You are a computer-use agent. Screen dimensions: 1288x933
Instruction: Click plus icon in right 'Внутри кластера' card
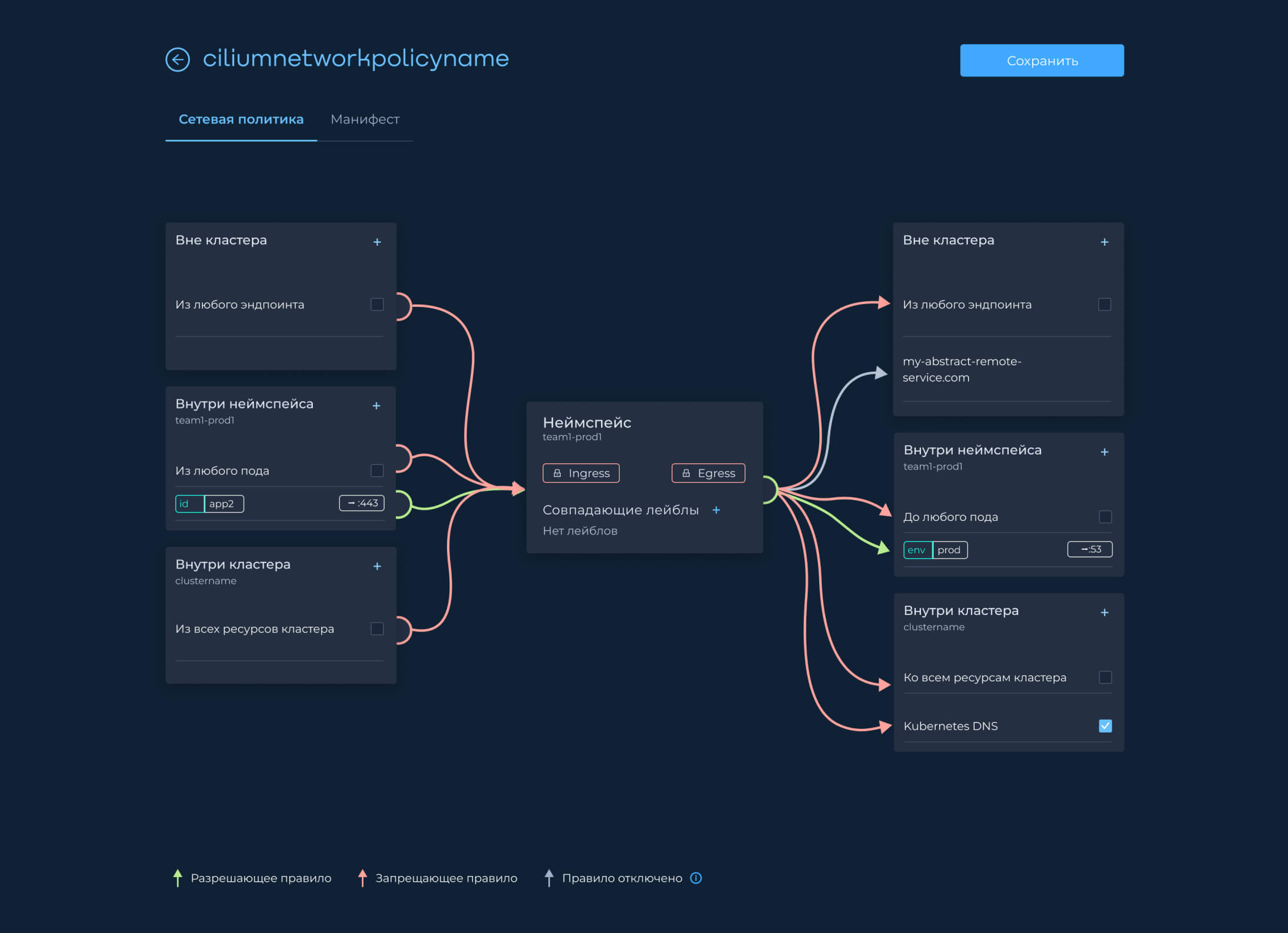(1105, 613)
